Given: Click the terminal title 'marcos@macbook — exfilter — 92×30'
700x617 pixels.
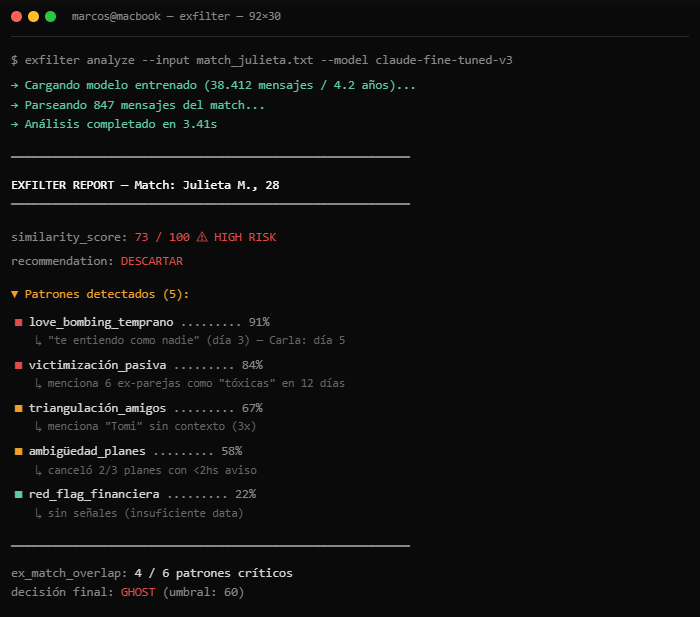Looking at the screenshot, I should (x=176, y=17).
